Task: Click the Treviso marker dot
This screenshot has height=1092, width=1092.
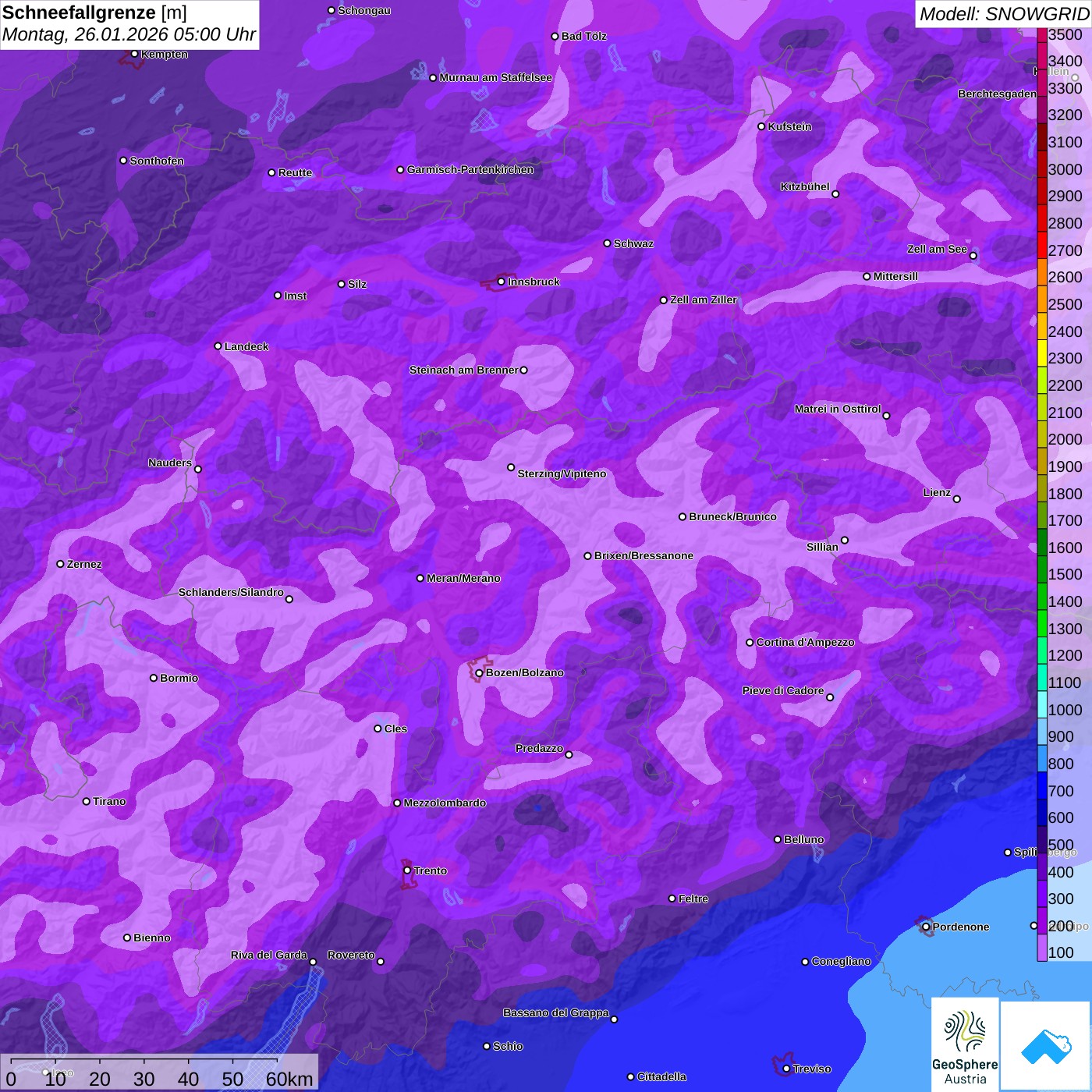Action: point(786,1069)
